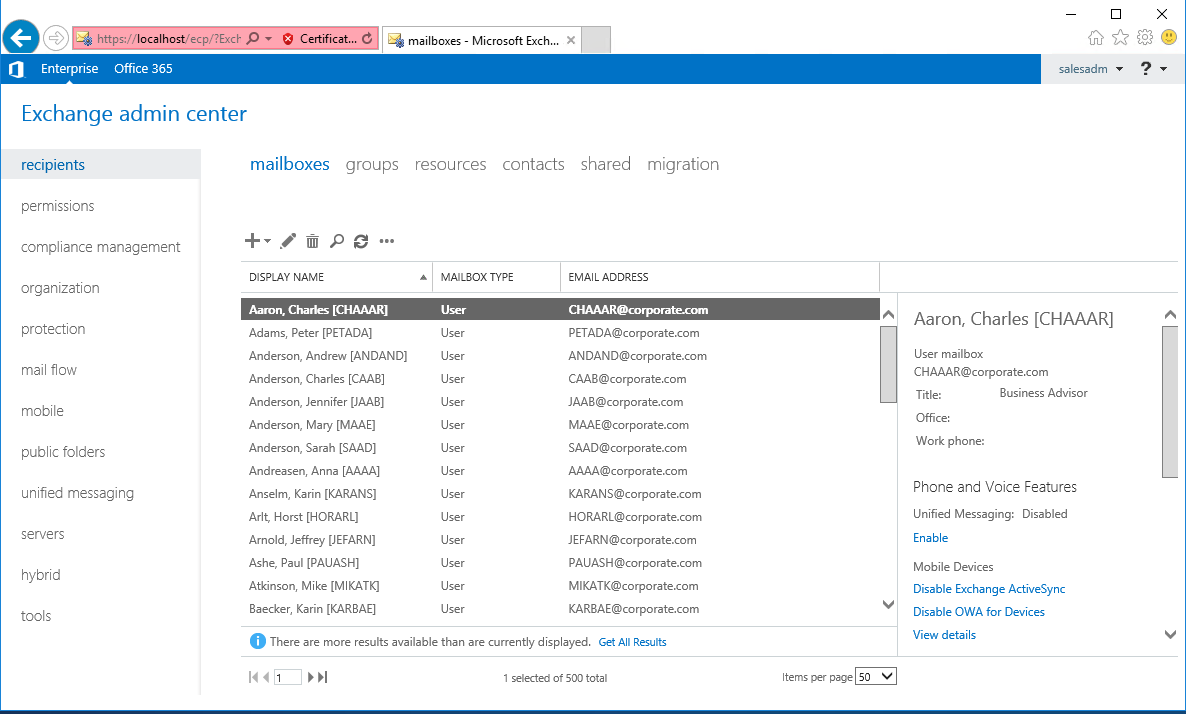
Task: Open the Items per page dropdown
Action: coord(876,676)
